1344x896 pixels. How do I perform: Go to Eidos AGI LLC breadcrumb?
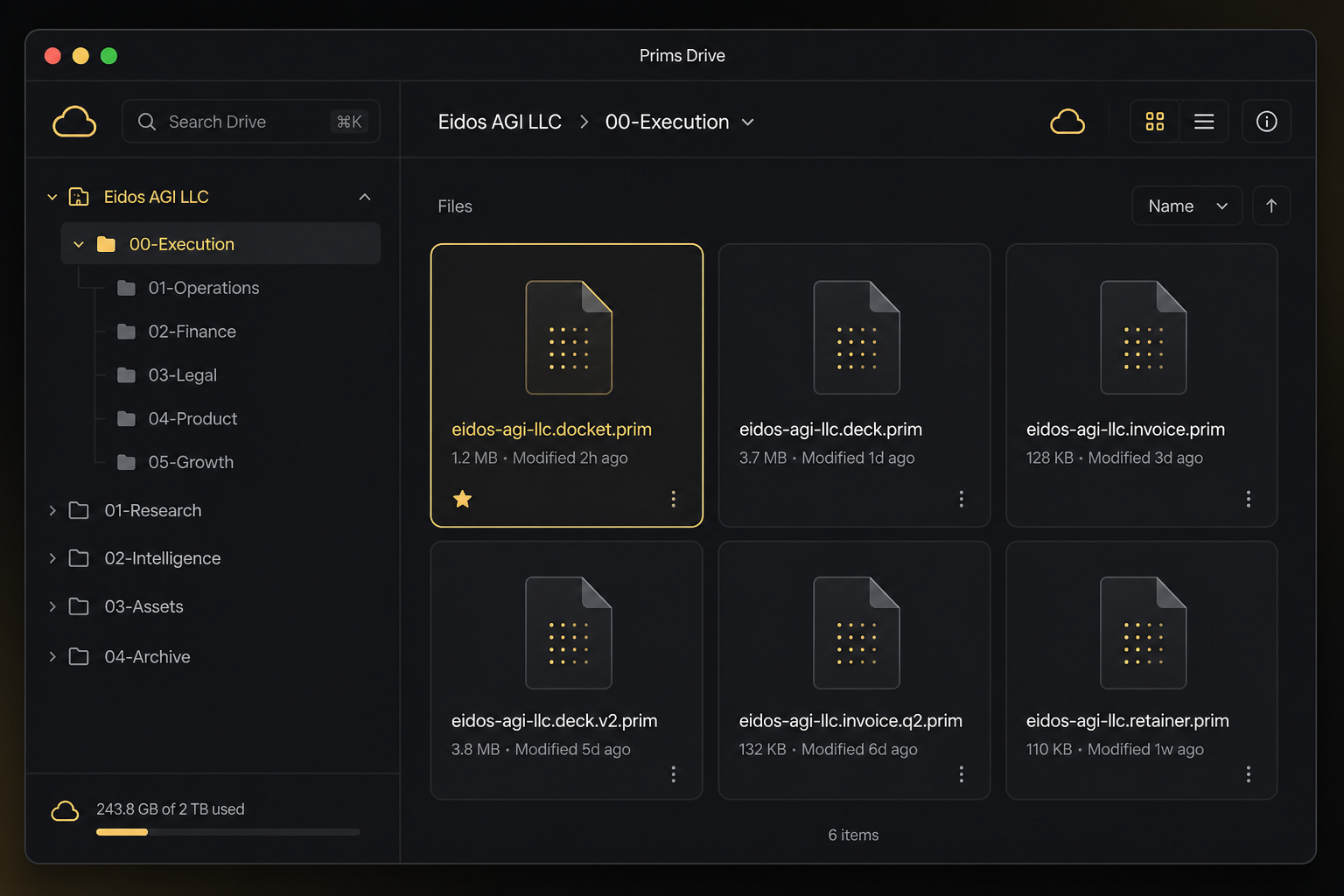[x=500, y=122]
